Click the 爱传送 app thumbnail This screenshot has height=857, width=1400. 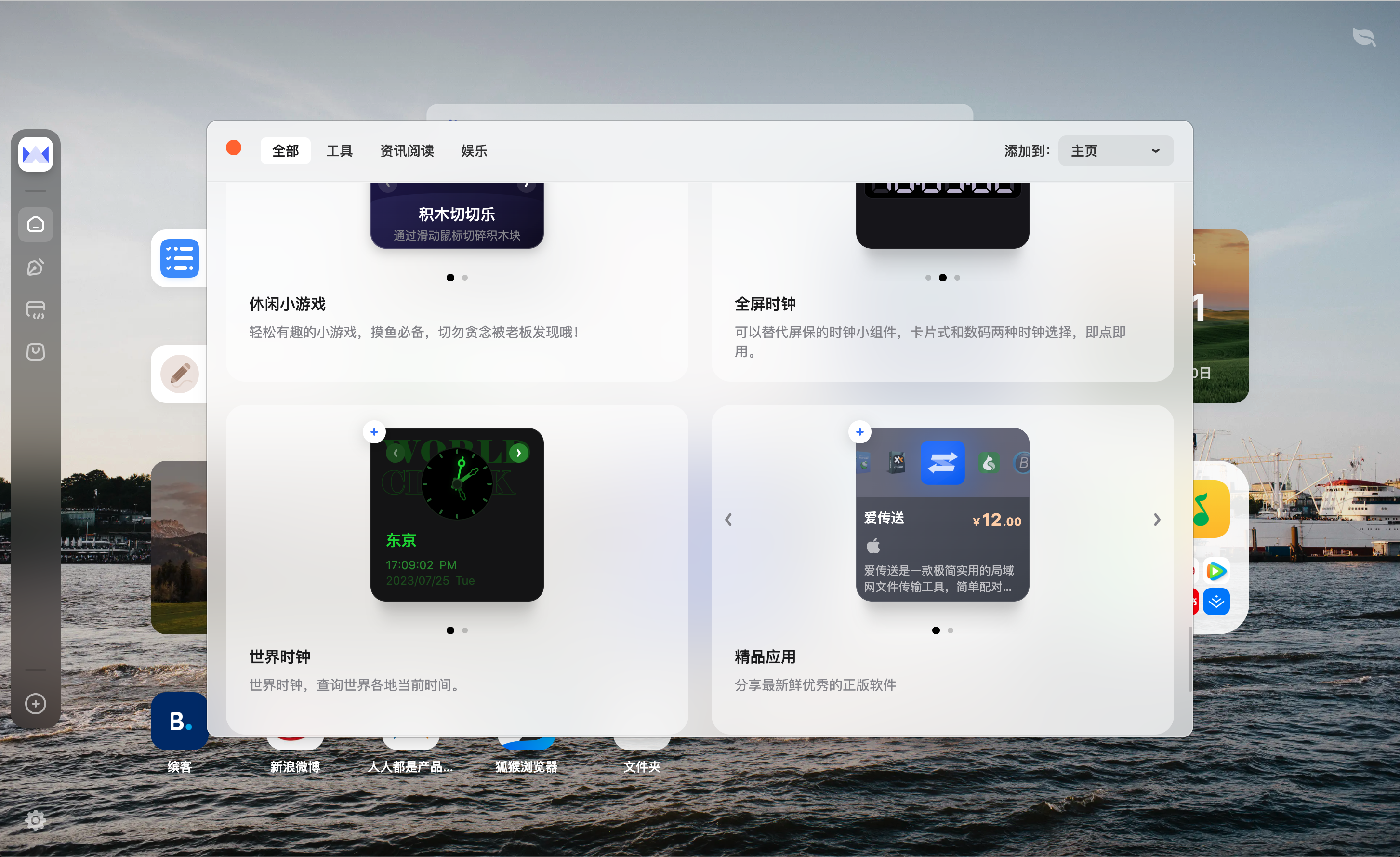click(942, 463)
